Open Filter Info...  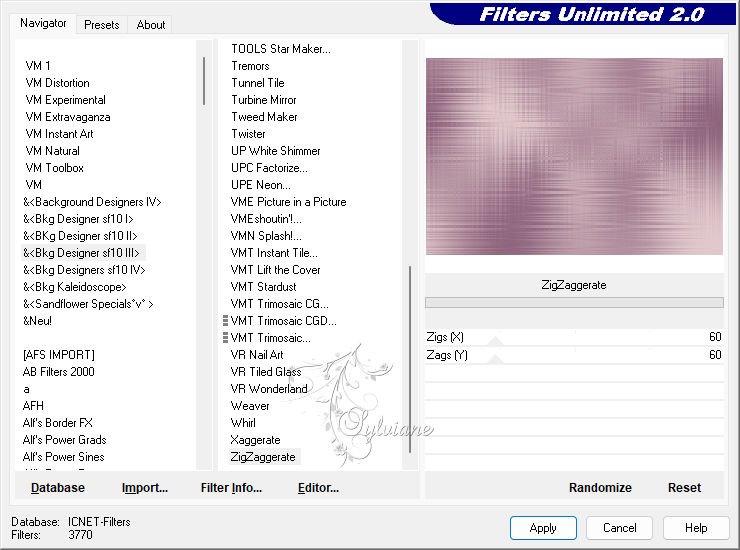[x=231, y=487]
